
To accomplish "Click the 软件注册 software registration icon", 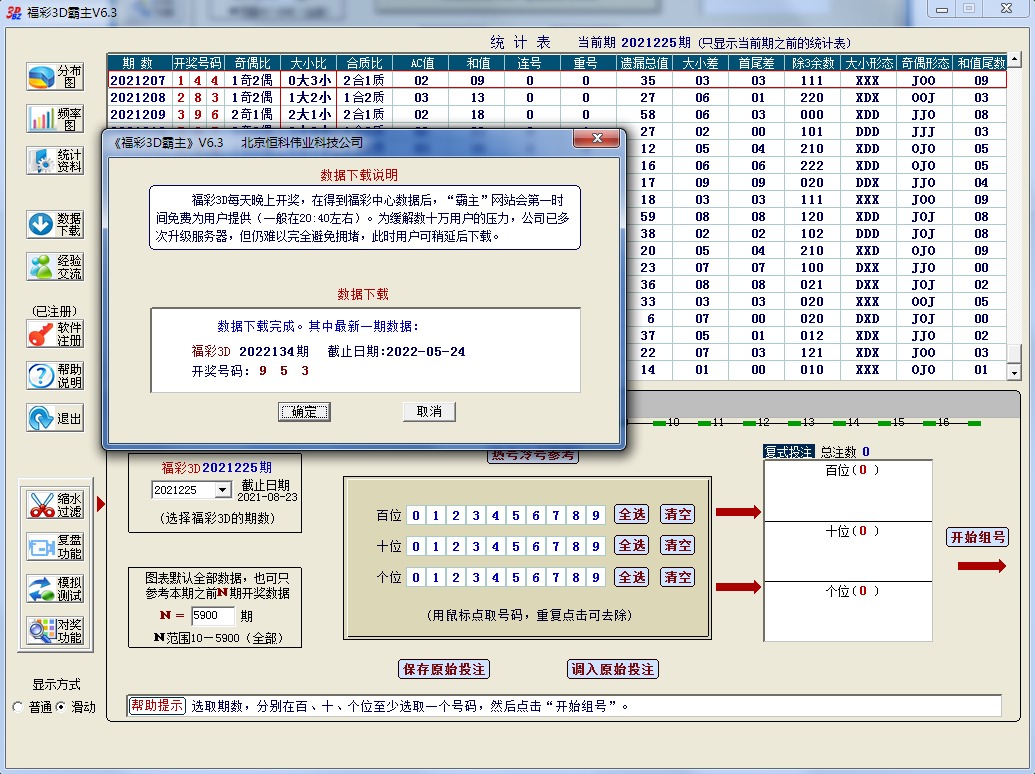I will (x=55, y=334).
